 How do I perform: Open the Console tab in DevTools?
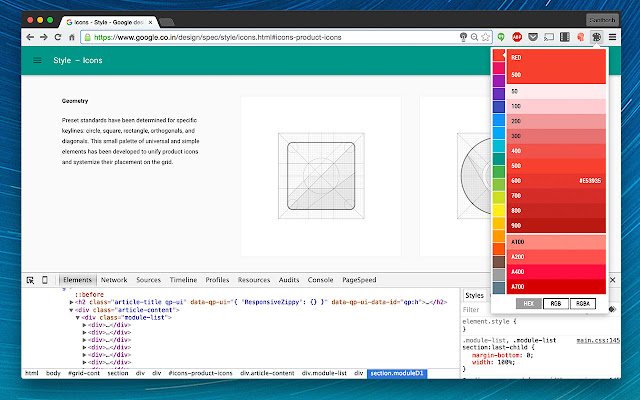click(320, 280)
